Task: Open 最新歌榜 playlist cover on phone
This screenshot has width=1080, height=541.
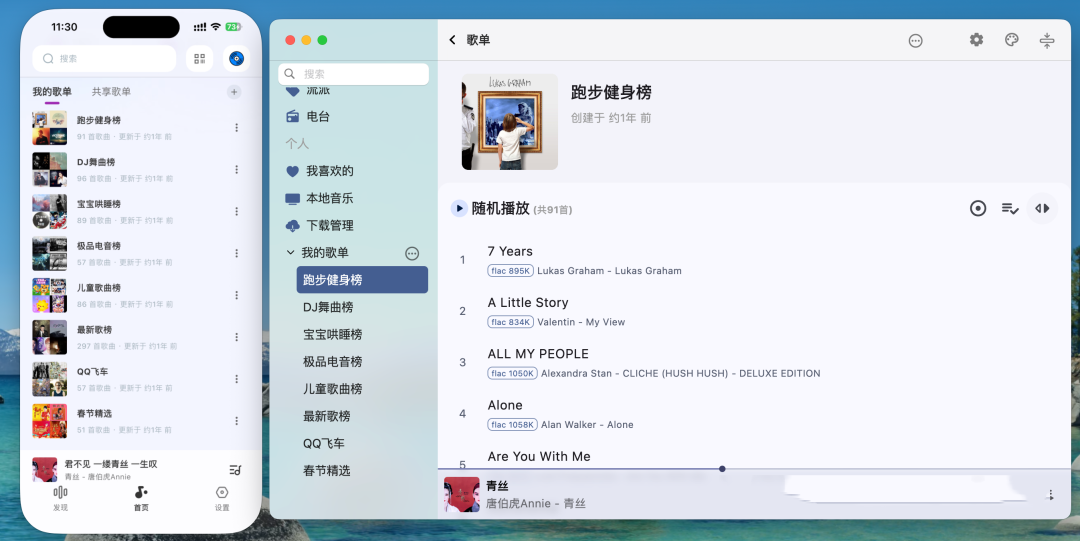Action: [50, 337]
